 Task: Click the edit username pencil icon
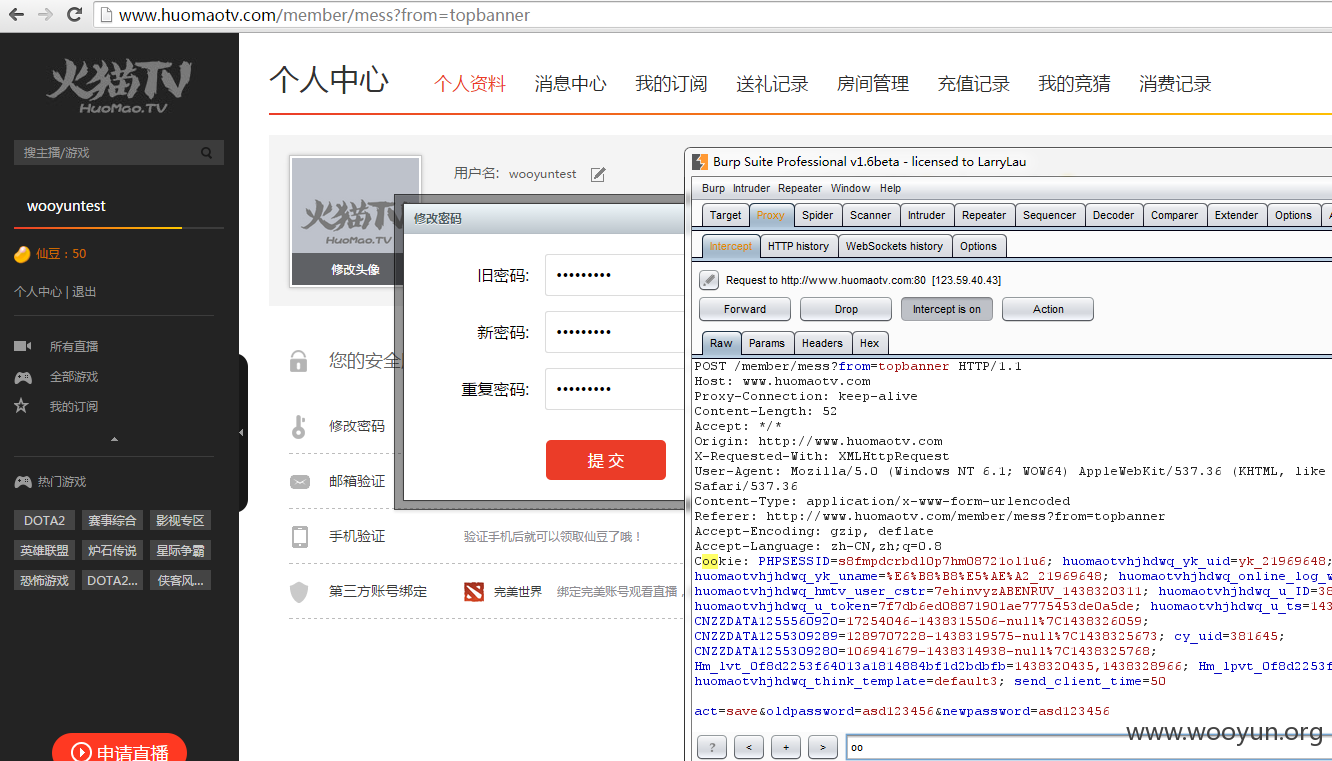598,174
